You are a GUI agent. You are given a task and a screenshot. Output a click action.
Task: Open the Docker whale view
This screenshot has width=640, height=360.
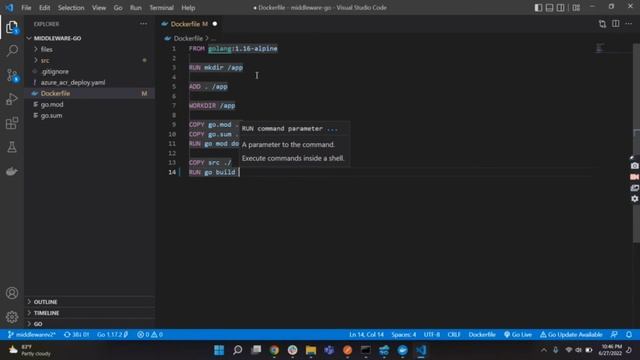pos(12,171)
